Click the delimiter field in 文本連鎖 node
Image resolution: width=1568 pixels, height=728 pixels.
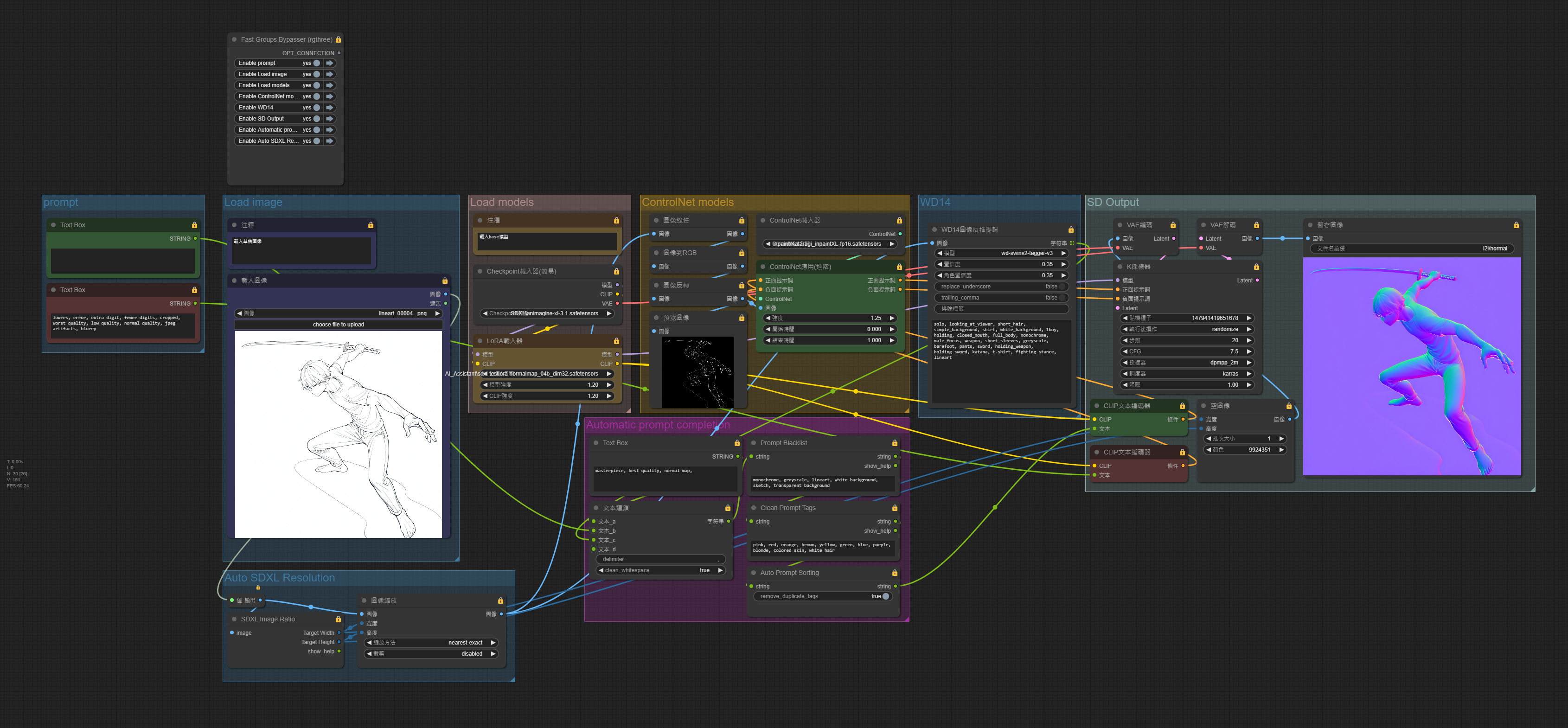click(661, 559)
